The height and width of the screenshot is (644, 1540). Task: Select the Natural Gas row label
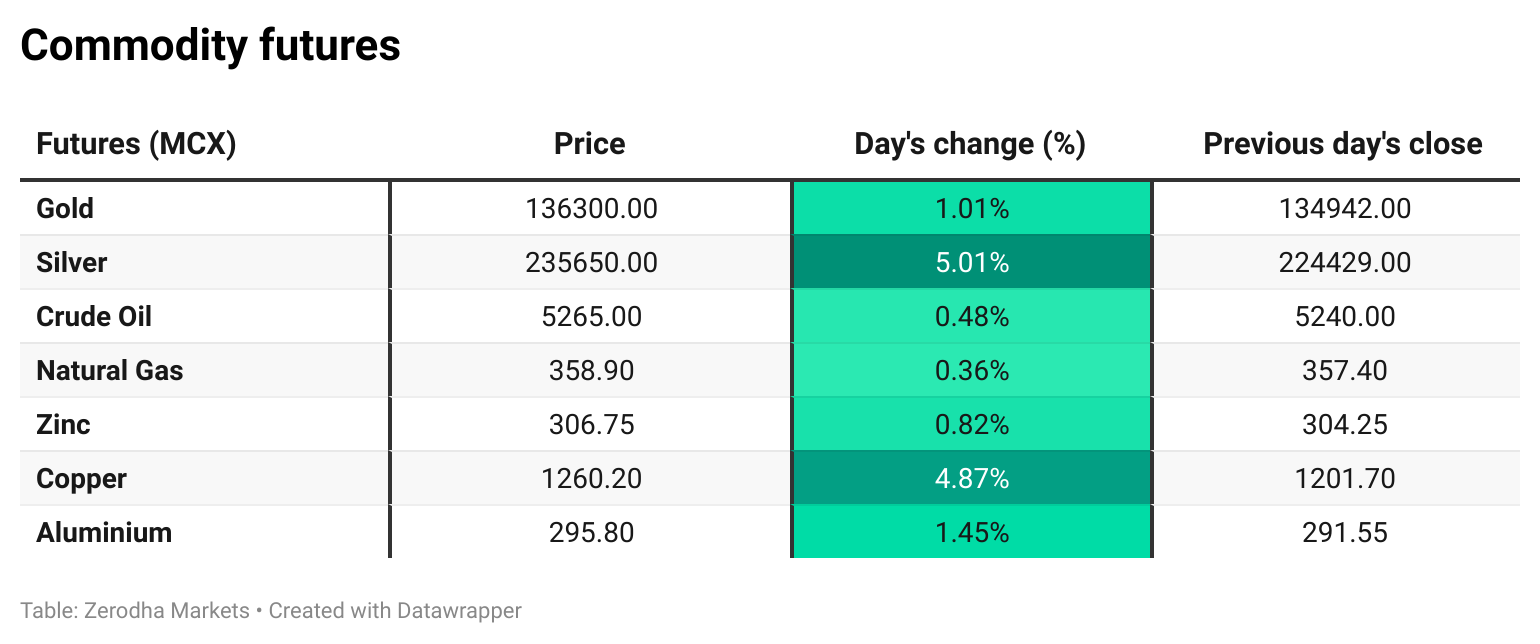point(110,371)
